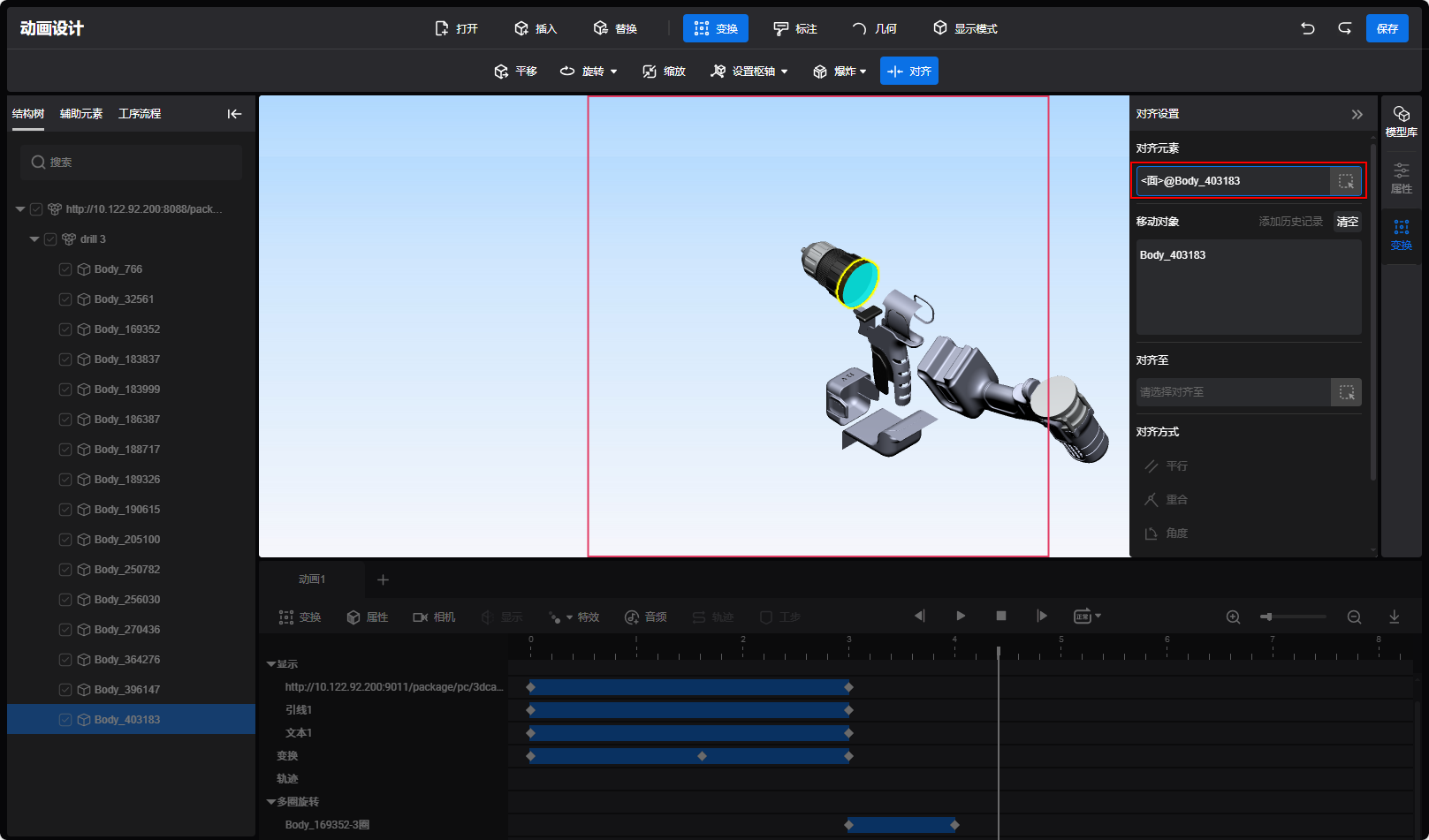Image resolution: width=1429 pixels, height=840 pixels.
Task: Click the add animation tab plus icon
Action: [383, 579]
